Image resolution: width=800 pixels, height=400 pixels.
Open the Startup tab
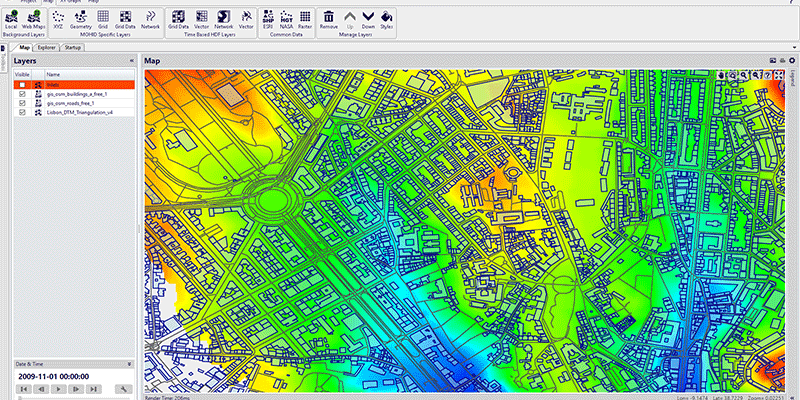73,47
